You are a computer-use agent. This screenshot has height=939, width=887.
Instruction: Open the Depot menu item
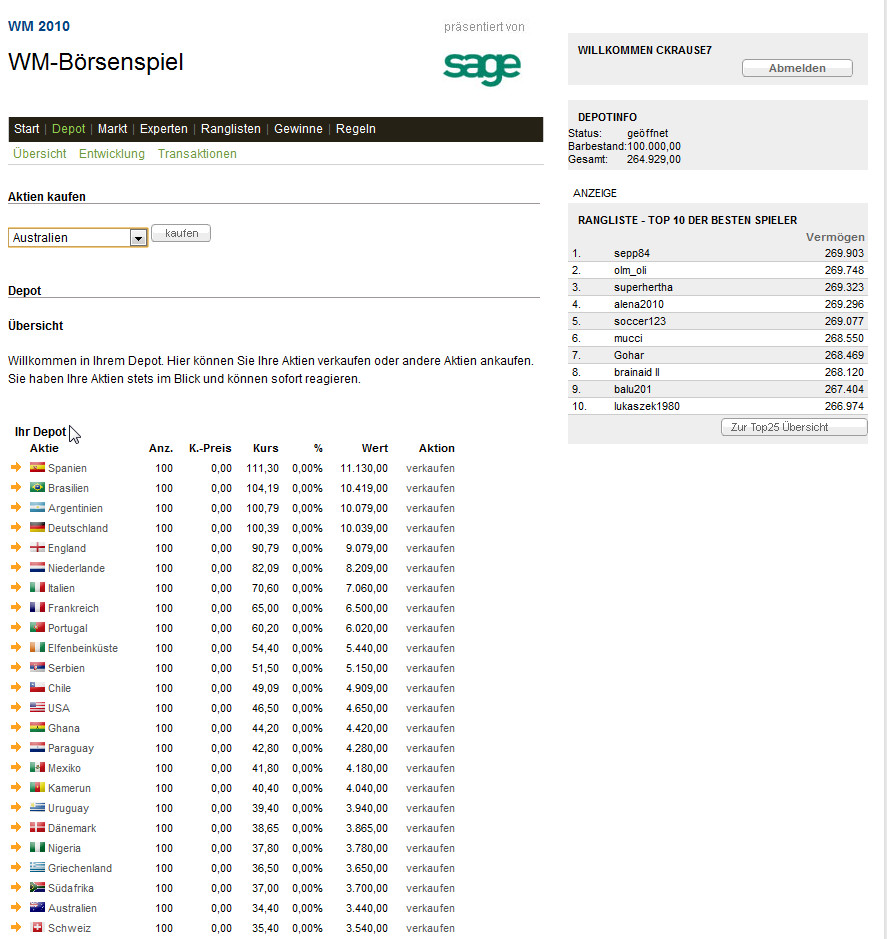pyautogui.click(x=68, y=129)
